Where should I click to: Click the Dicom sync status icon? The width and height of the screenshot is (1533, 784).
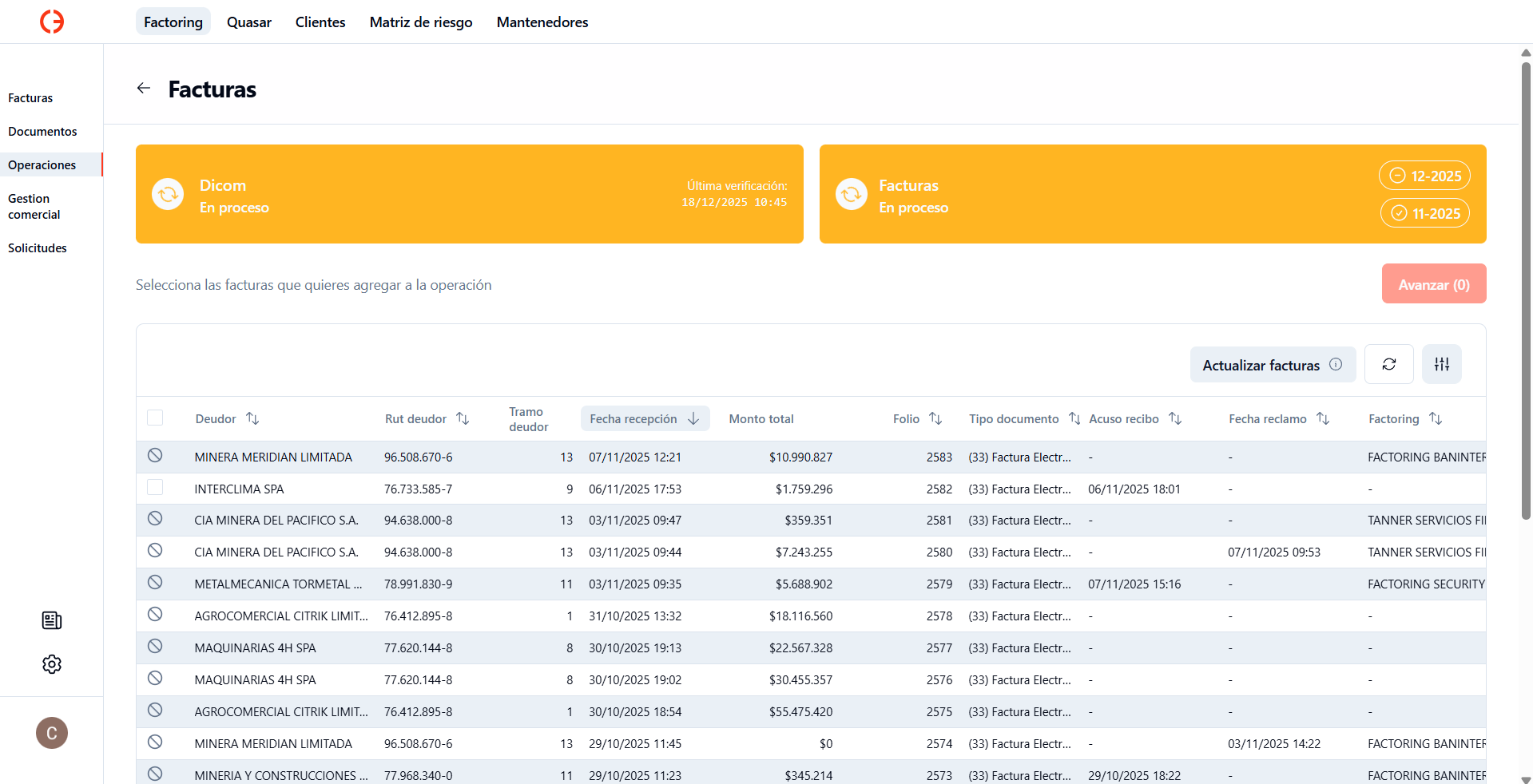tap(168, 194)
